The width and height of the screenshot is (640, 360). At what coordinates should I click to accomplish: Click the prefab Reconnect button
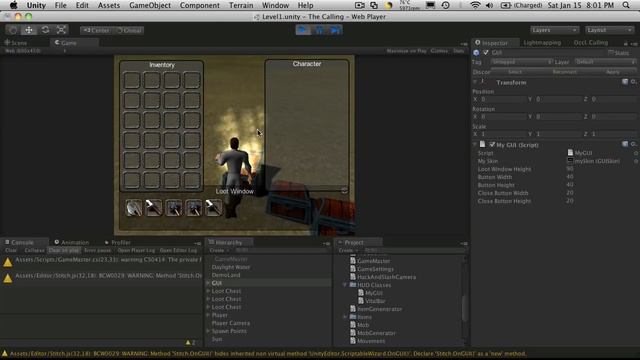point(564,72)
